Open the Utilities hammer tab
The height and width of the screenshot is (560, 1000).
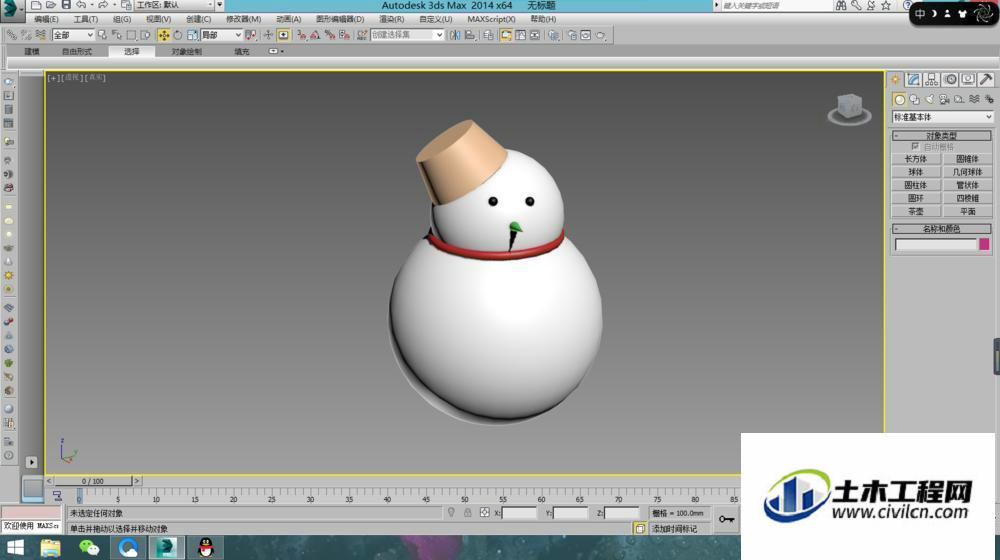[x=986, y=79]
